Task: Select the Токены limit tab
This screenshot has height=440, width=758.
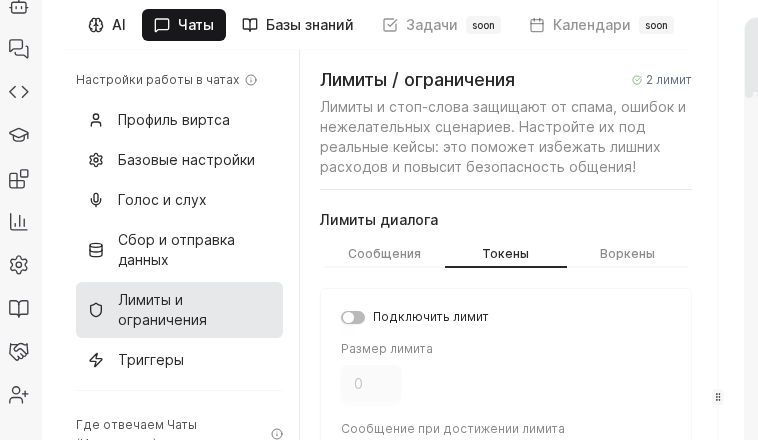Action: tap(505, 254)
